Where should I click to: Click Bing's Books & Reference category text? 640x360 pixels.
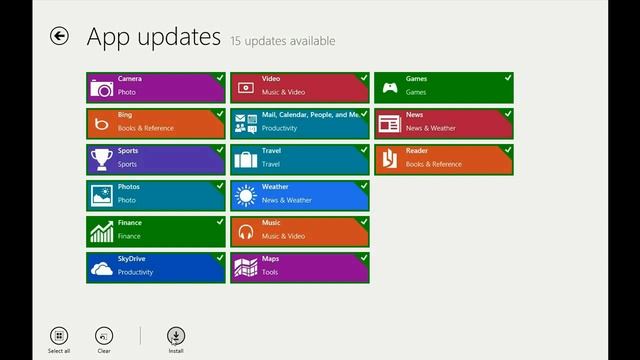coord(146,128)
